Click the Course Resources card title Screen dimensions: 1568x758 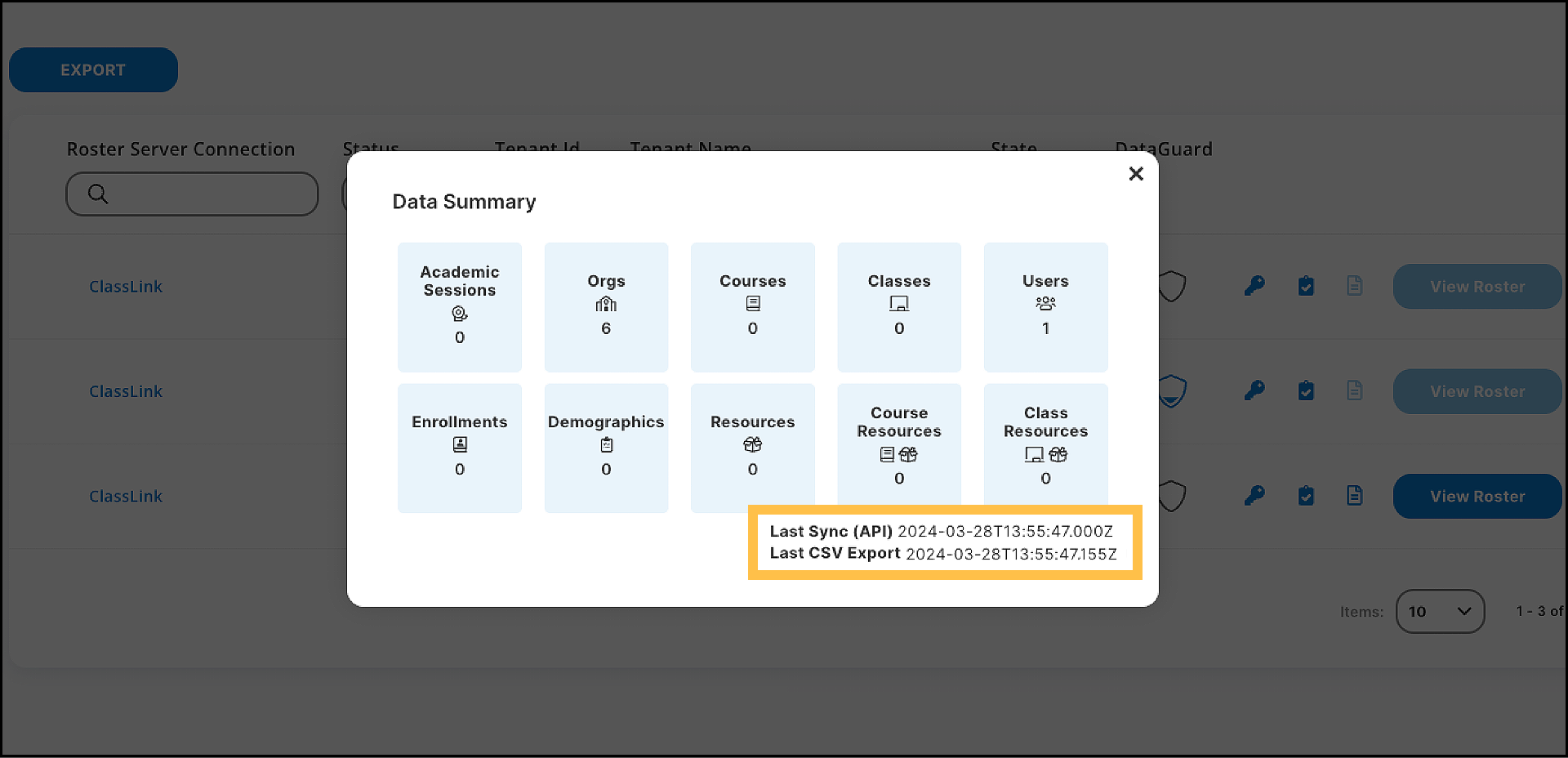pyautogui.click(x=899, y=422)
